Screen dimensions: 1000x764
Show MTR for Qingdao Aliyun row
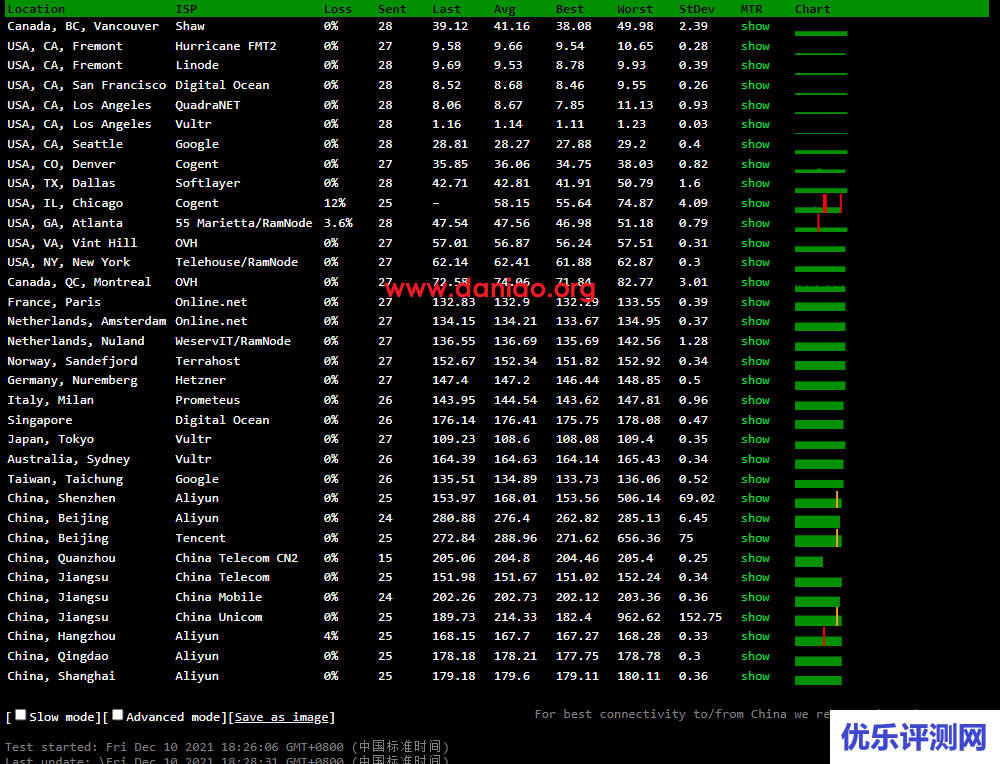755,656
